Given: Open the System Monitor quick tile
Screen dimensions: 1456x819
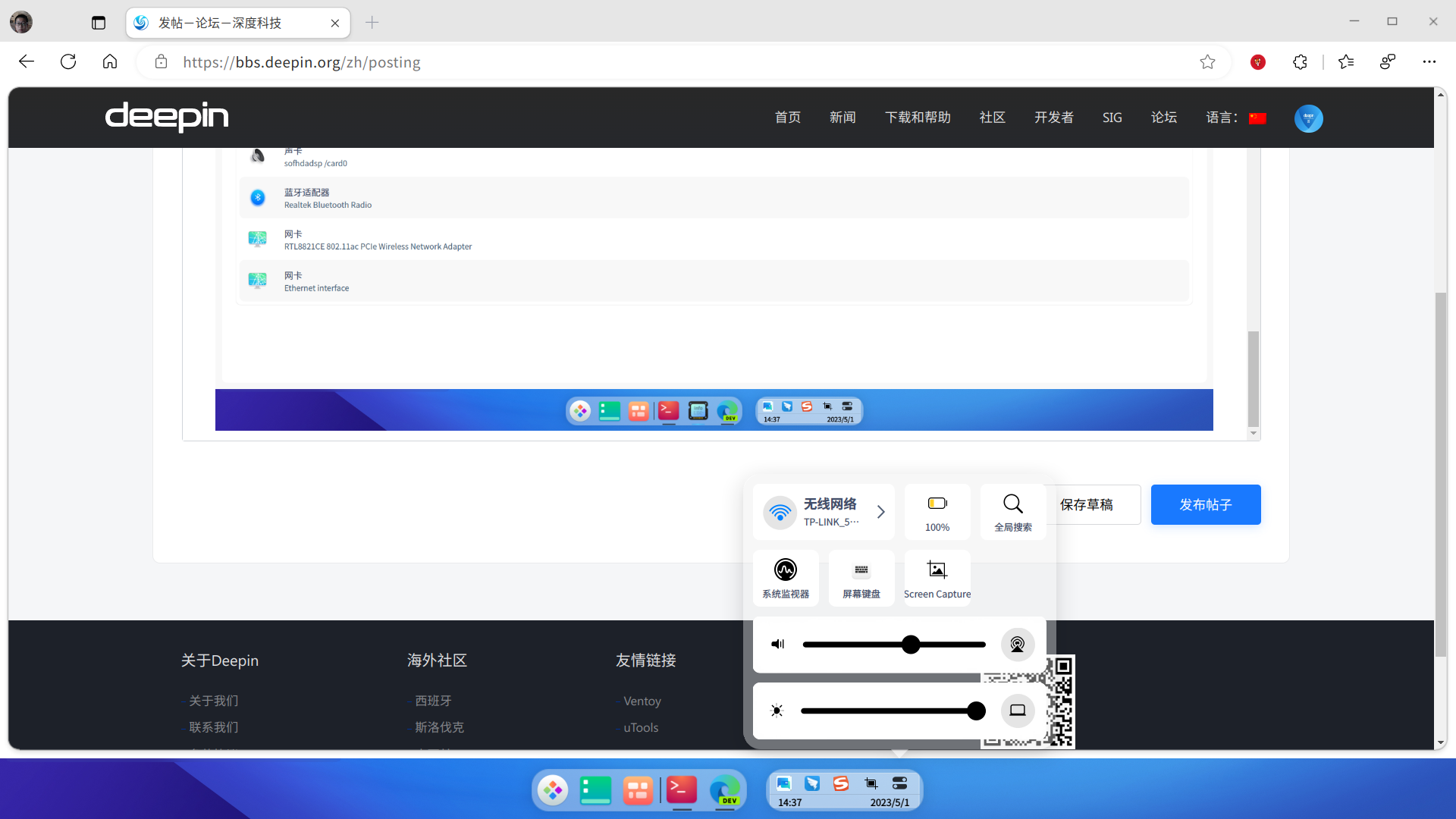Looking at the screenshot, I should click(x=786, y=578).
